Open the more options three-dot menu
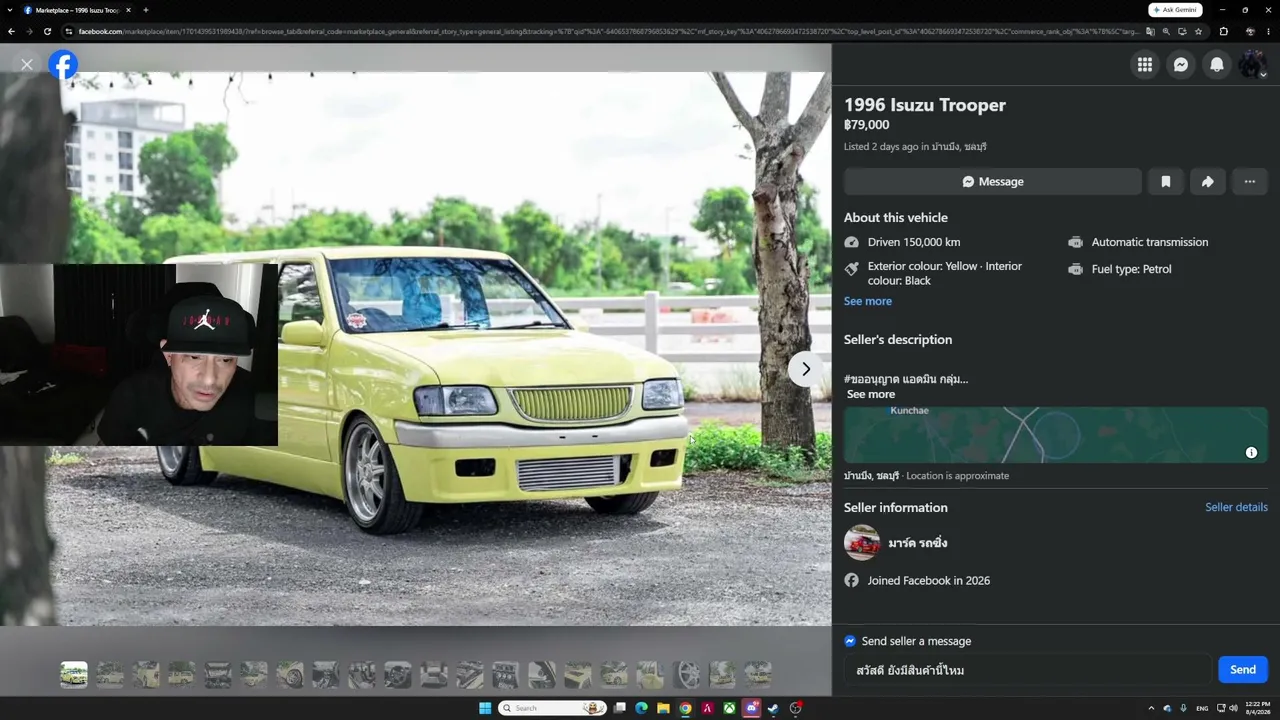 (1250, 181)
